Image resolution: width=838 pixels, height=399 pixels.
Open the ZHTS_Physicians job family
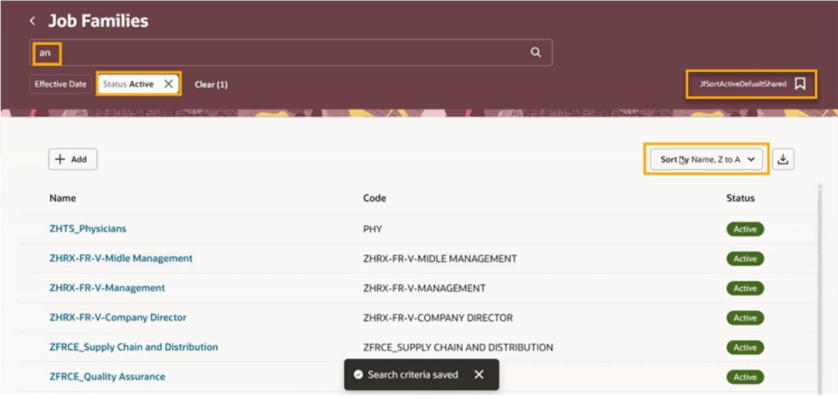coord(88,229)
